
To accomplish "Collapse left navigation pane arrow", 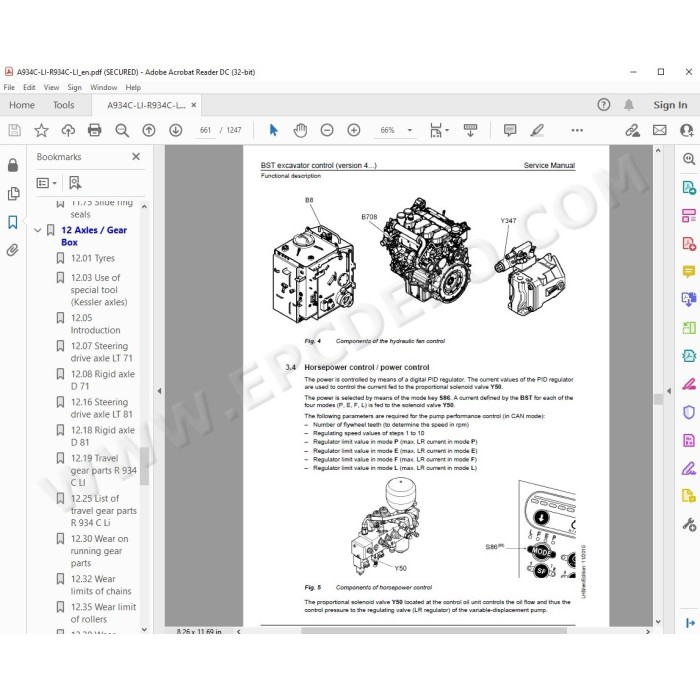I will (159, 391).
